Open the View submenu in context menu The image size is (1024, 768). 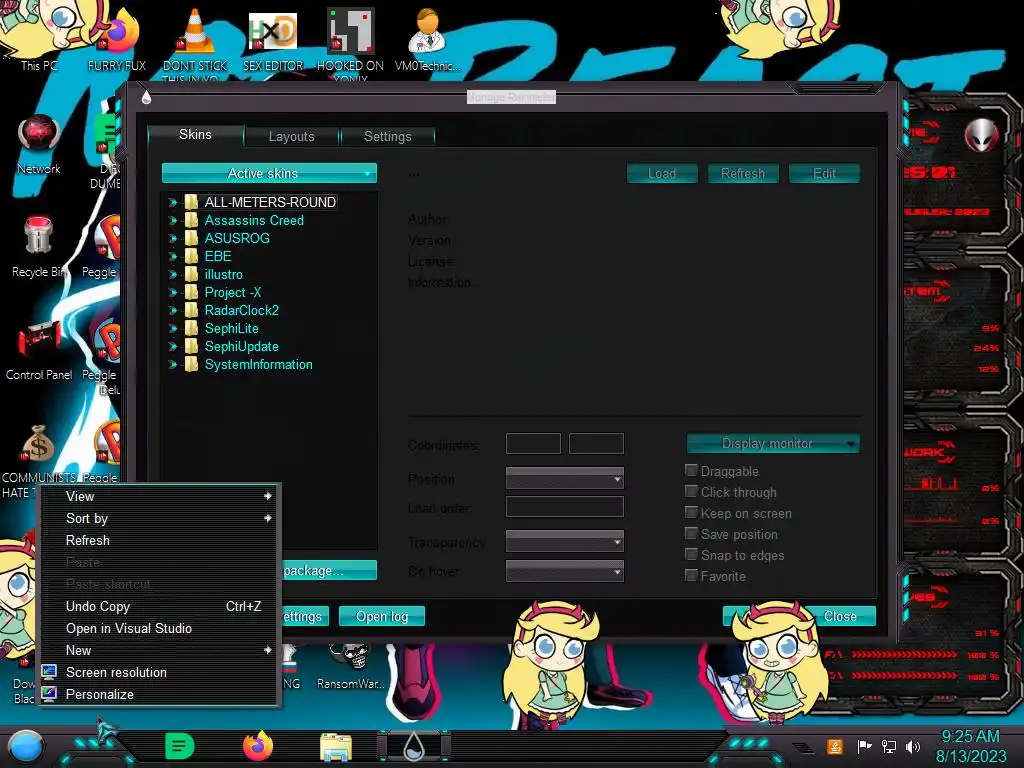(161, 496)
